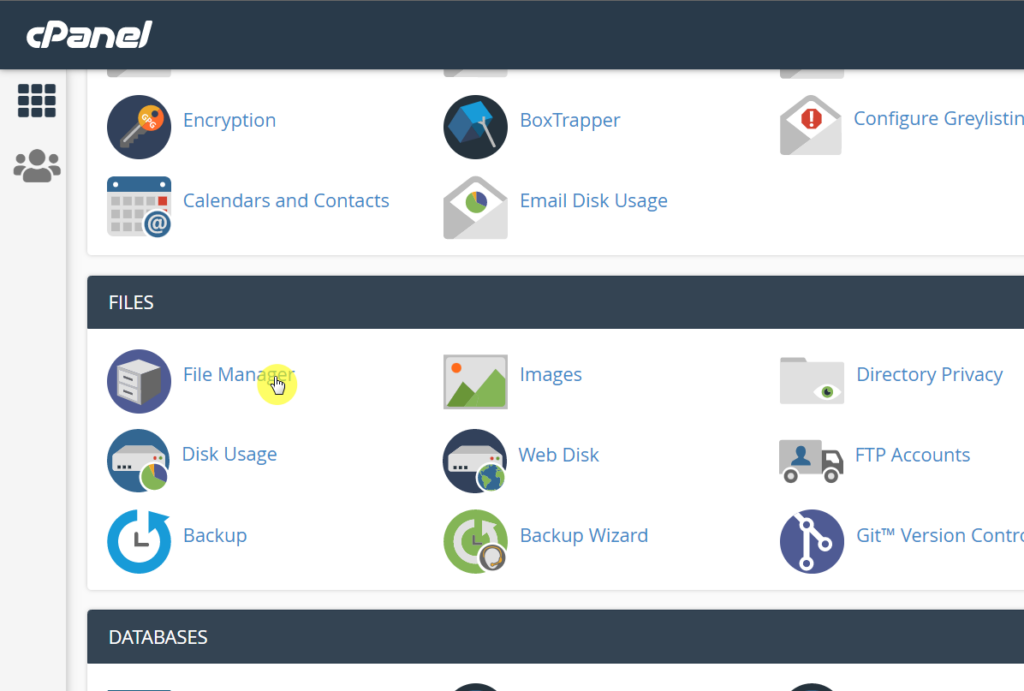Click the Calendars and Contacts icon
This screenshot has width=1024, height=691.
pos(139,206)
